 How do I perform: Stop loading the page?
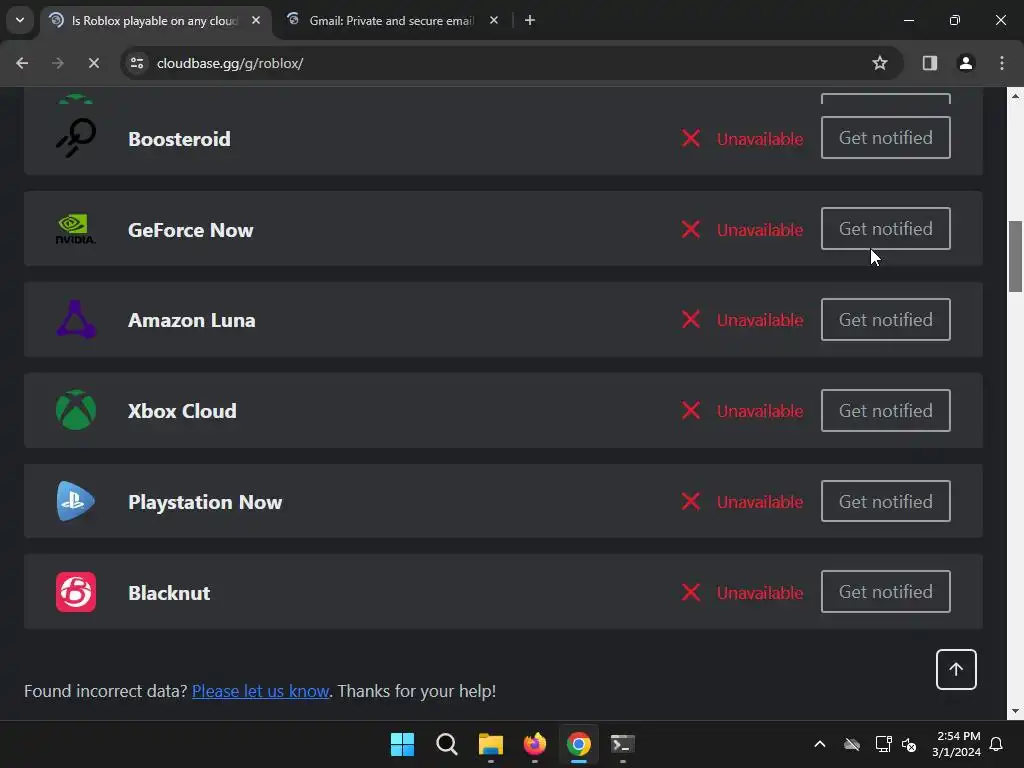[94, 63]
